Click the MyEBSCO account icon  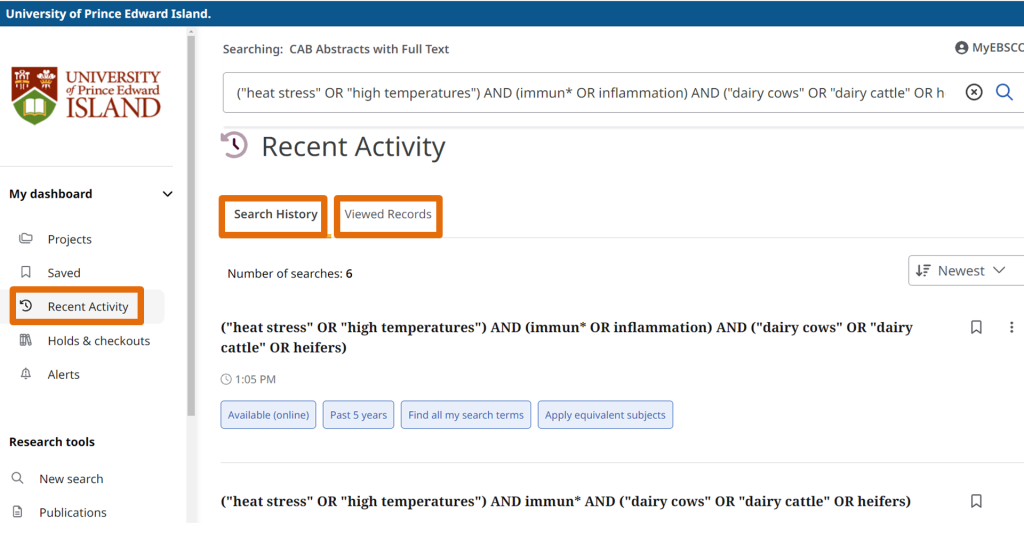tap(962, 48)
